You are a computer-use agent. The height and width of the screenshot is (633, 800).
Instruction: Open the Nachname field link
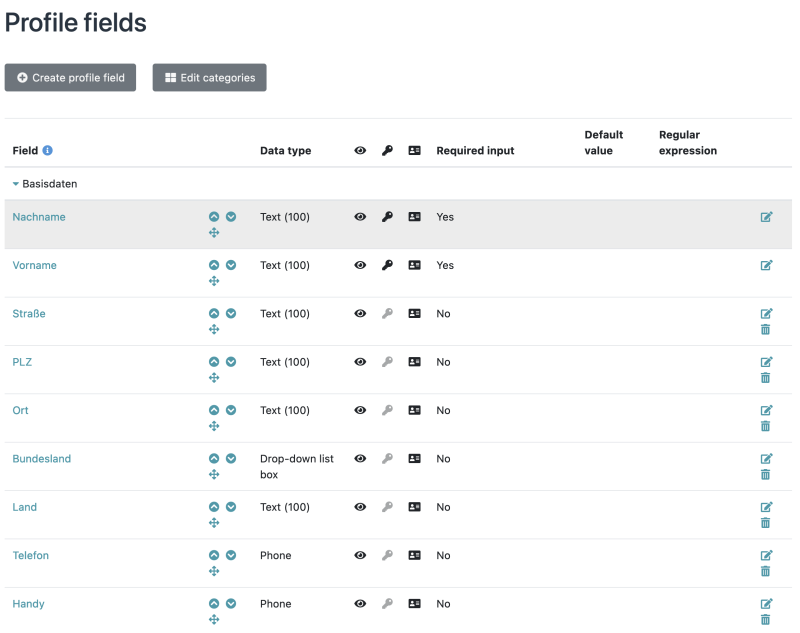pos(39,217)
